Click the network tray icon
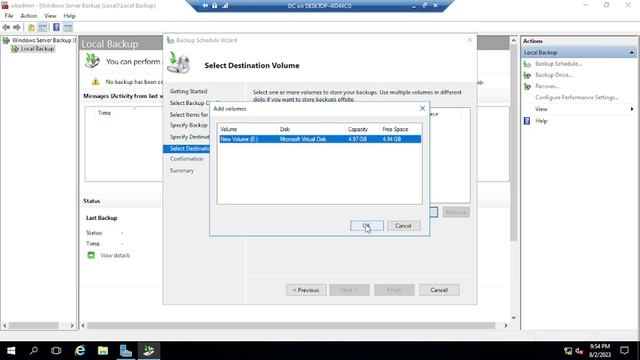 coord(568,351)
